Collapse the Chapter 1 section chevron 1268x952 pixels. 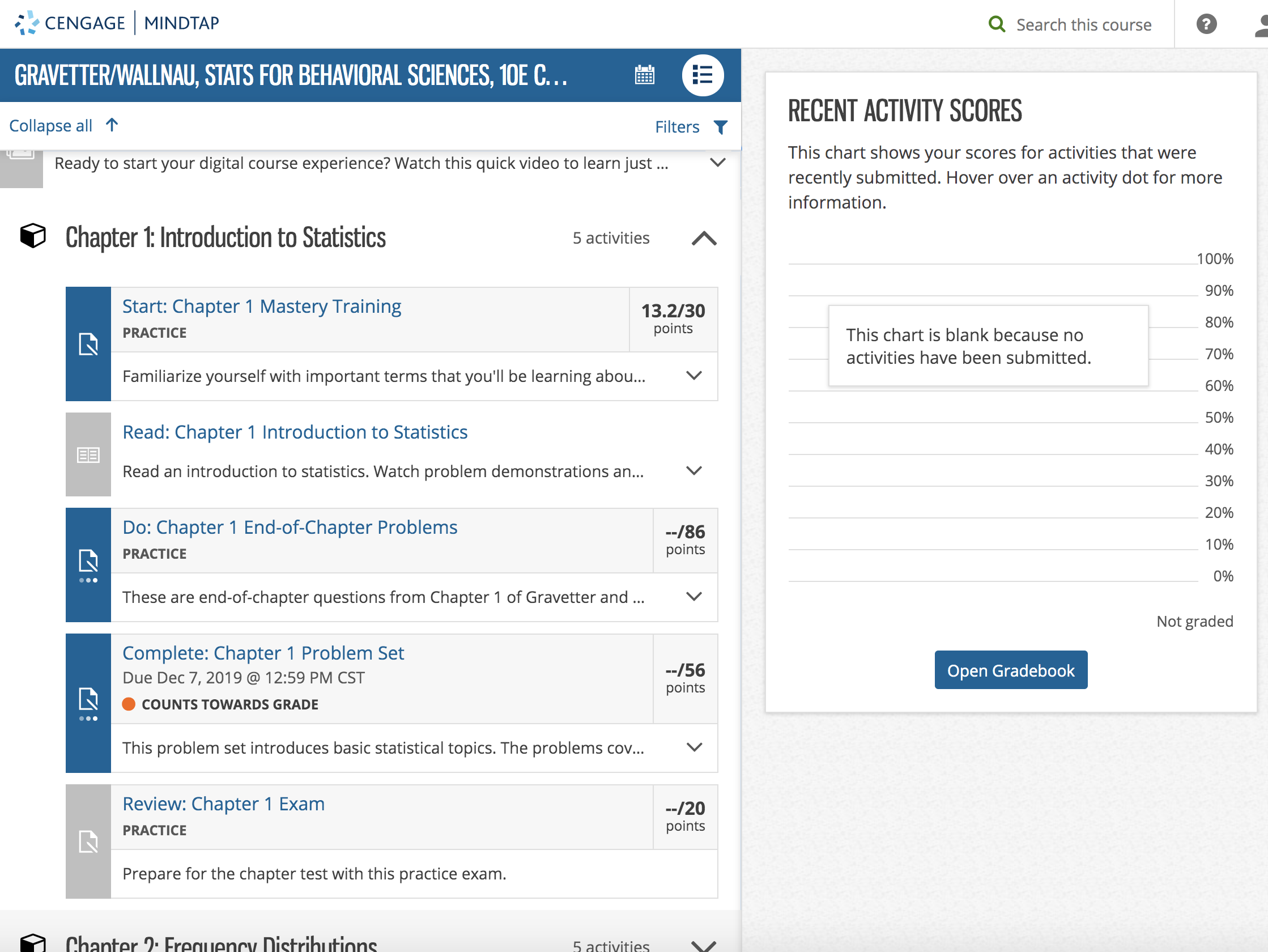(704, 238)
